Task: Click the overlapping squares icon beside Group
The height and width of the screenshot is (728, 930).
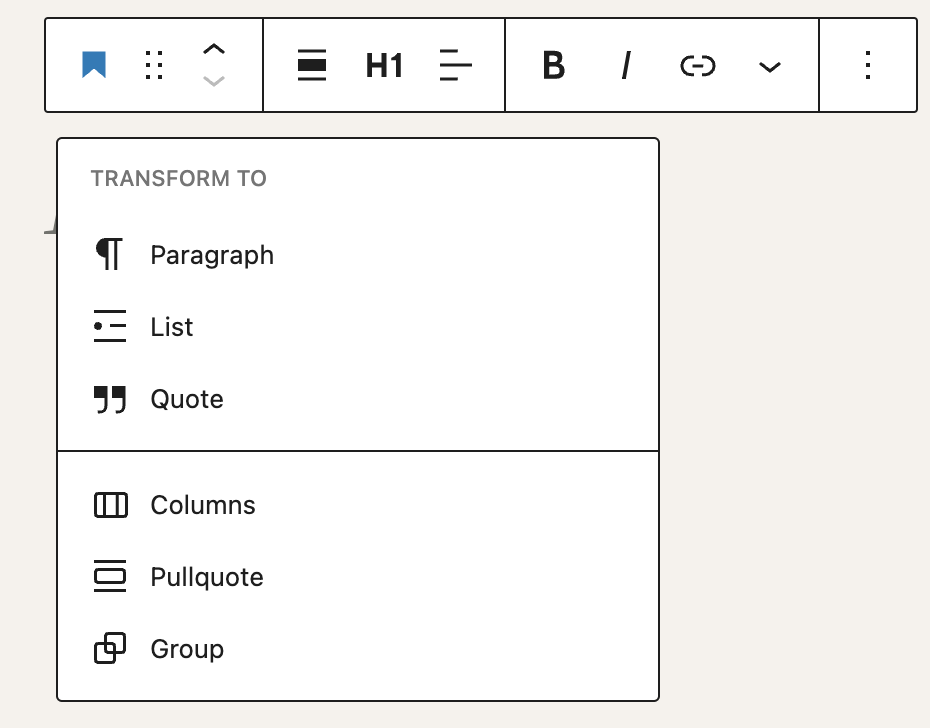Action: (x=109, y=649)
